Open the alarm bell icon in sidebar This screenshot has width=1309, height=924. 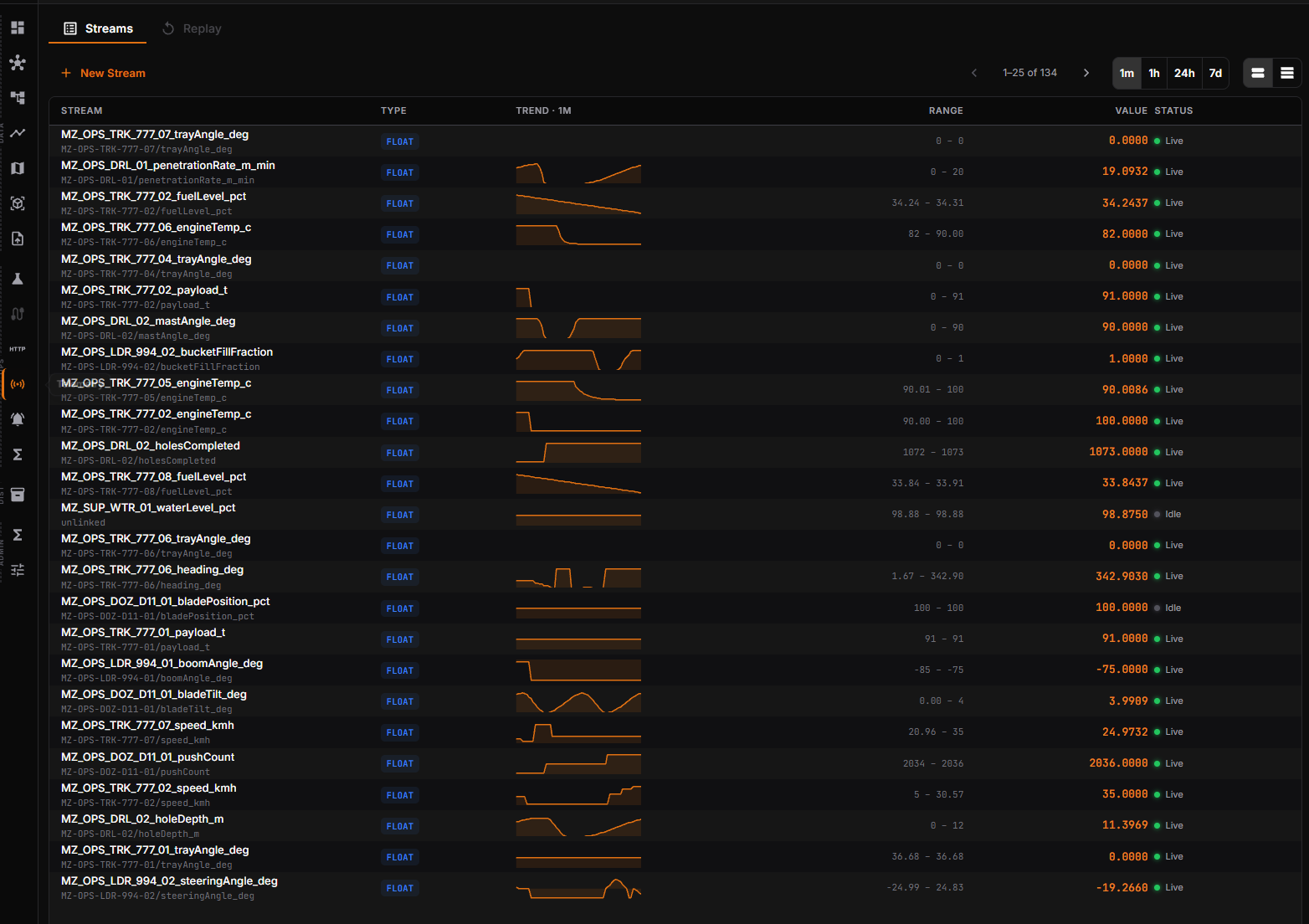pyautogui.click(x=18, y=419)
